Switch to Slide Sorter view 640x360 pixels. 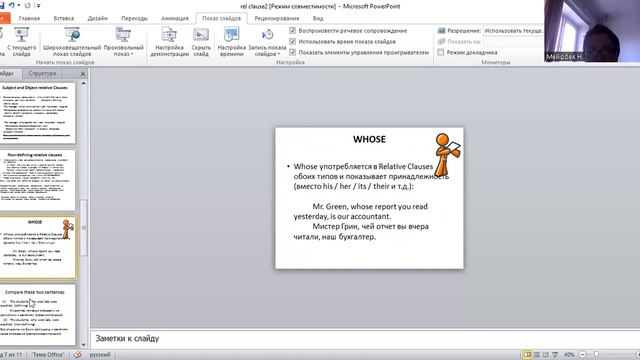pyautogui.click(x=537, y=355)
